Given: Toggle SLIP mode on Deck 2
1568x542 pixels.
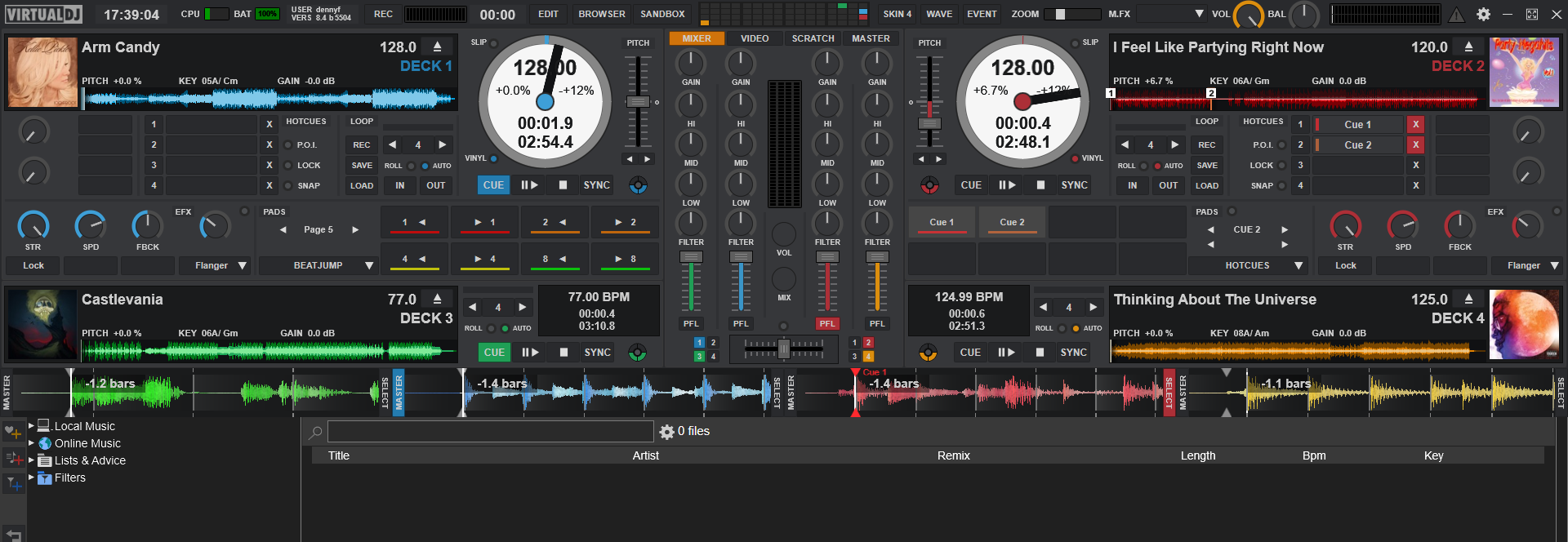Looking at the screenshot, I should click(x=1075, y=43).
